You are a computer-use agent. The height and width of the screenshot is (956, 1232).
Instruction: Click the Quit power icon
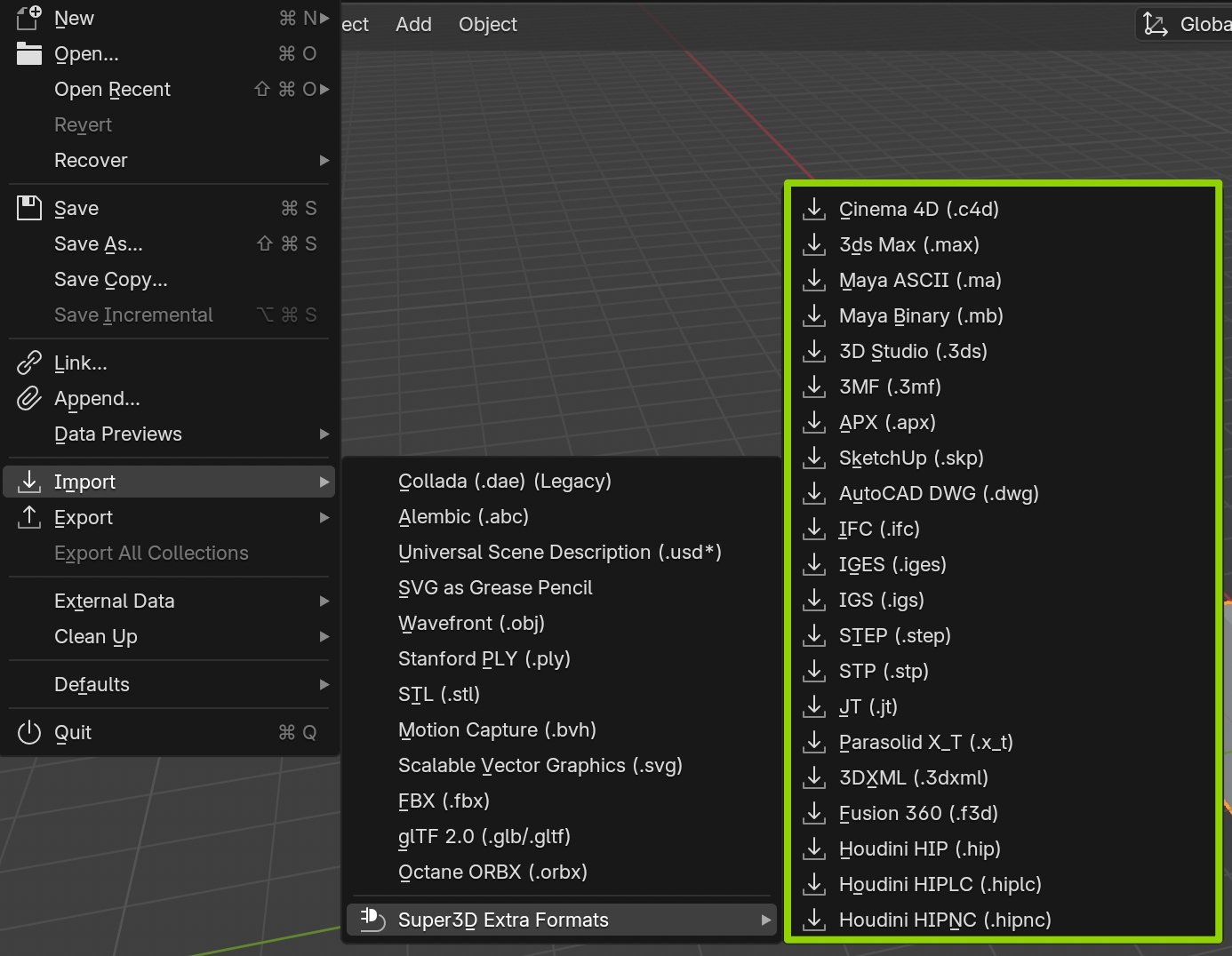coord(29,732)
